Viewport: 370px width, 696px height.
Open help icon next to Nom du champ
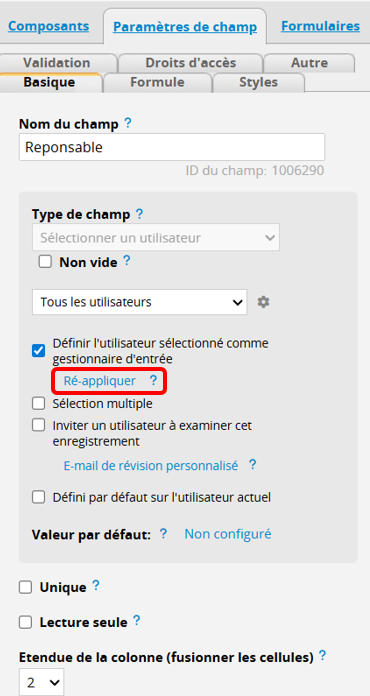(128, 123)
